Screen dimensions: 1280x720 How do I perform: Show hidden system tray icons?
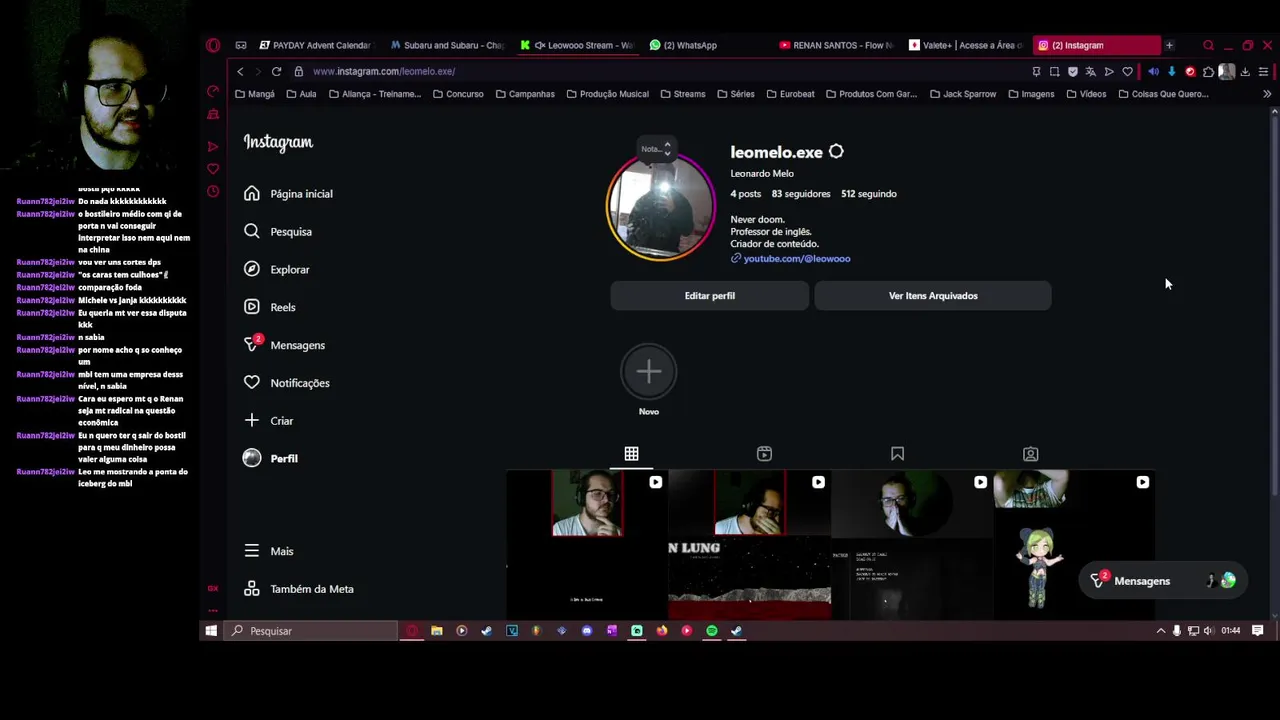(1161, 631)
